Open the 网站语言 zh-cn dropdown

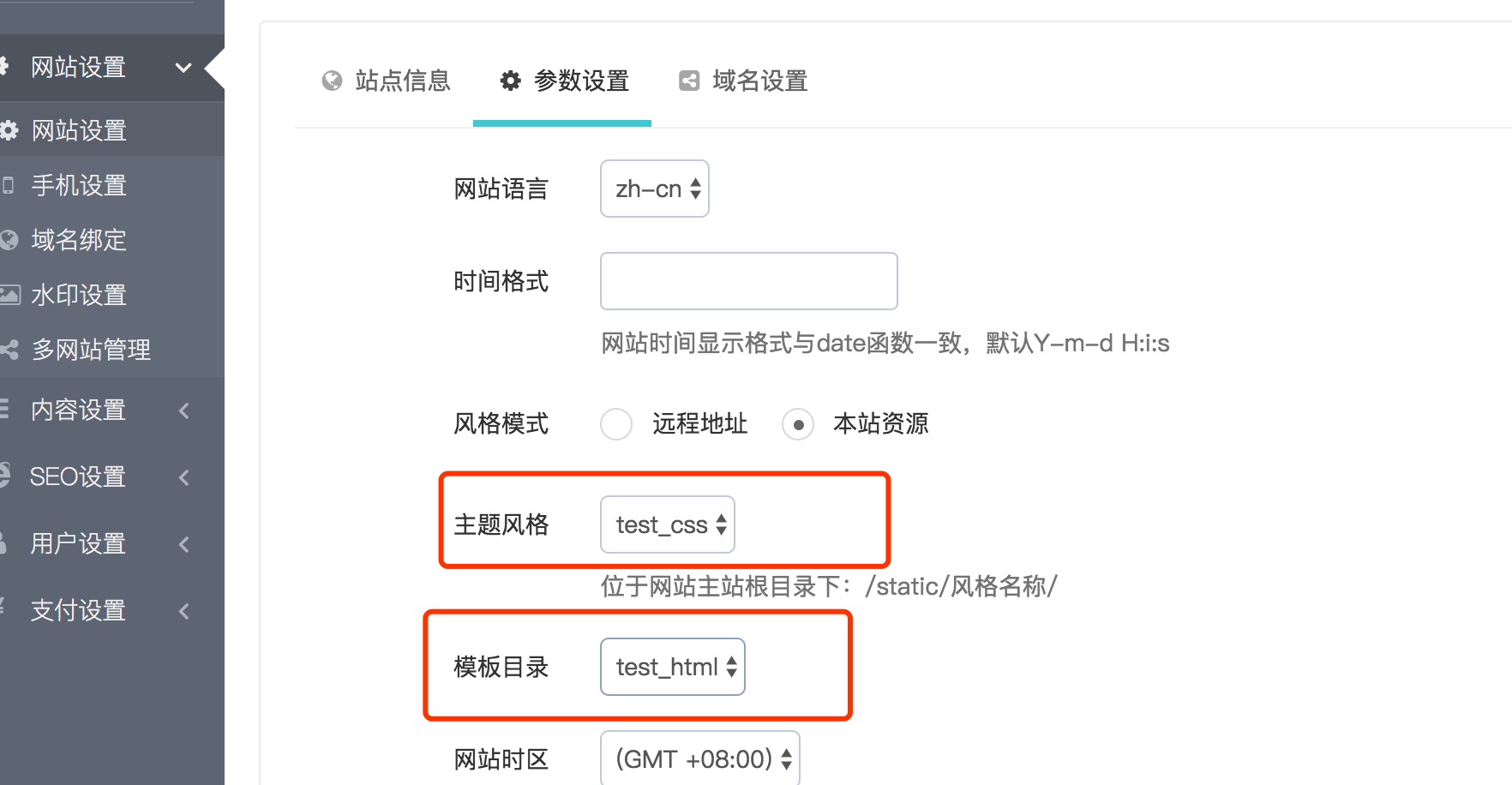655,189
